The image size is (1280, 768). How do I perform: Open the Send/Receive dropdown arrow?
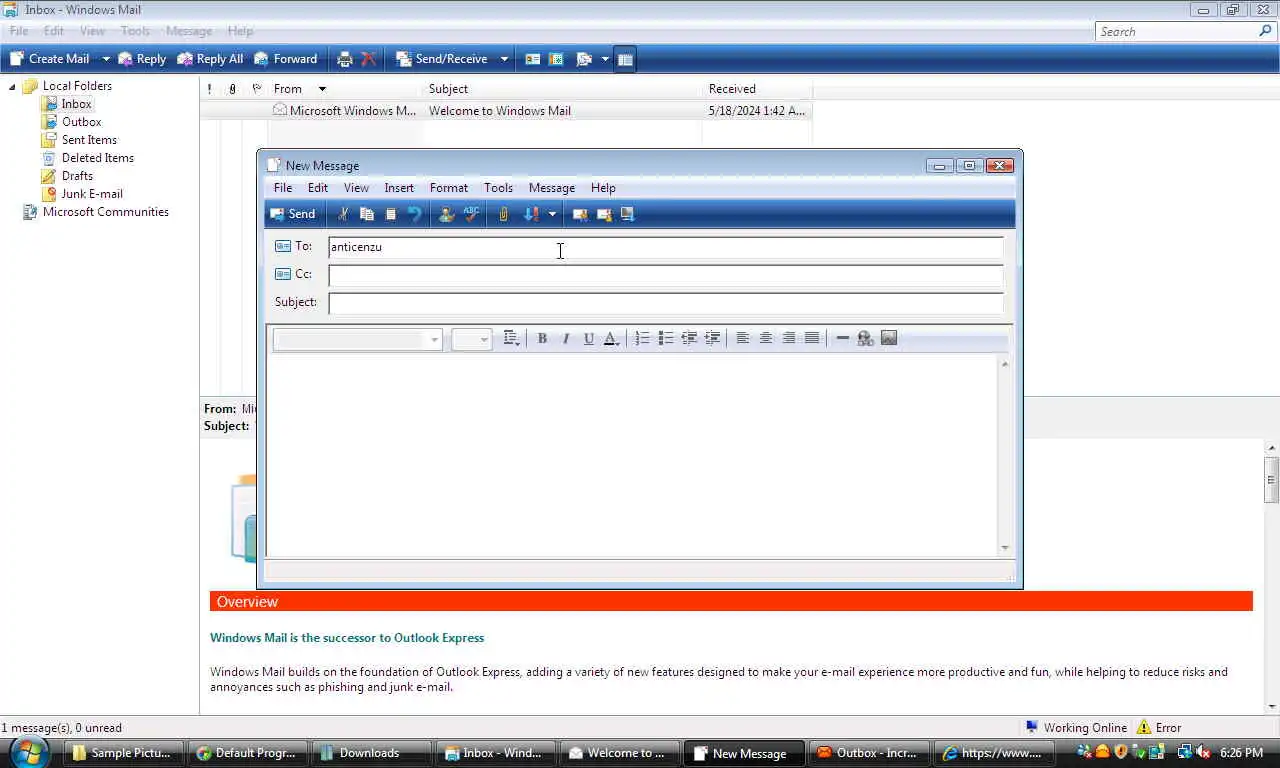coord(504,59)
